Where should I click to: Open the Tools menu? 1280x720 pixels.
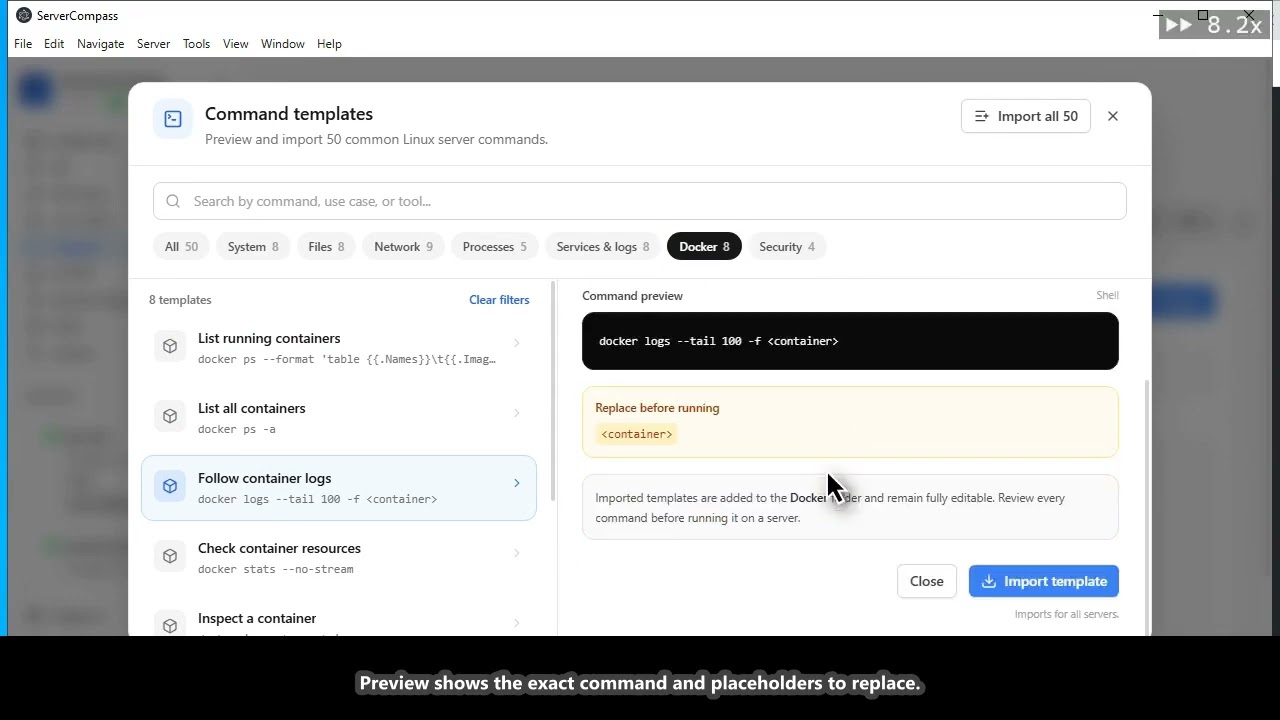197,44
